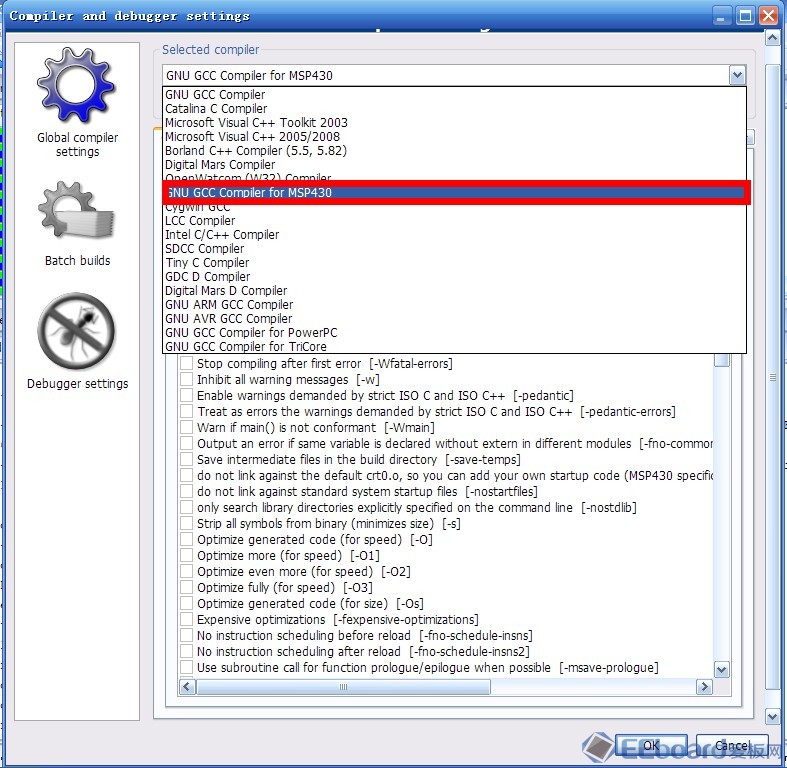Image resolution: width=787 pixels, height=768 pixels.
Task: Enable Optimize even more (for speed) -O2
Action: [186, 572]
